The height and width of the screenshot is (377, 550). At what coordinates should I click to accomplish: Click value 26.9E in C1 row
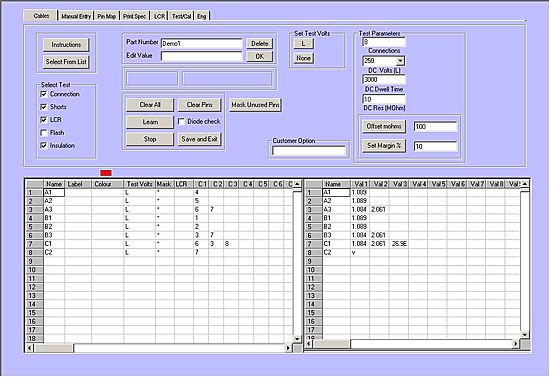coord(399,244)
